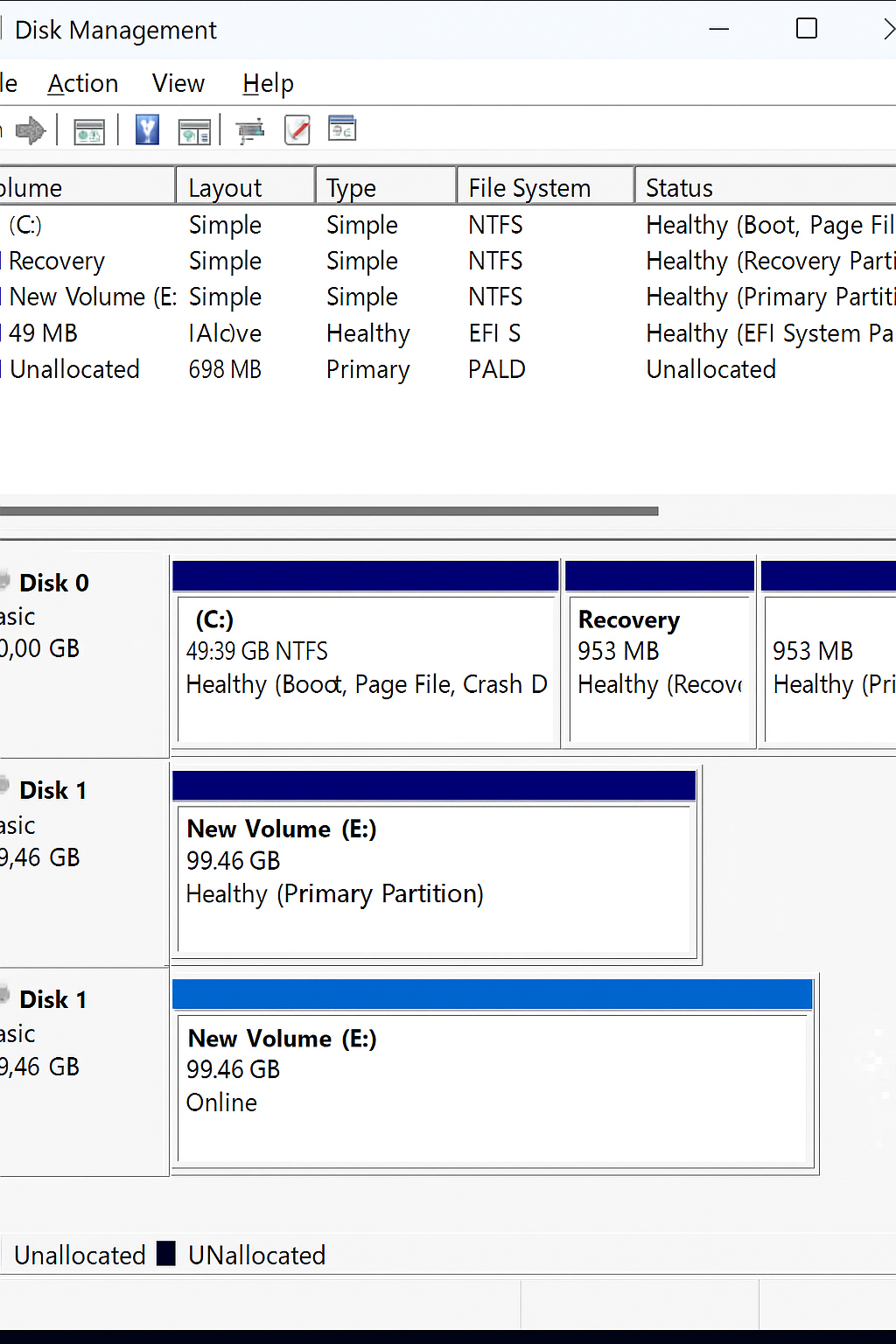Open the View menu
The image size is (896, 1344).
(x=178, y=84)
